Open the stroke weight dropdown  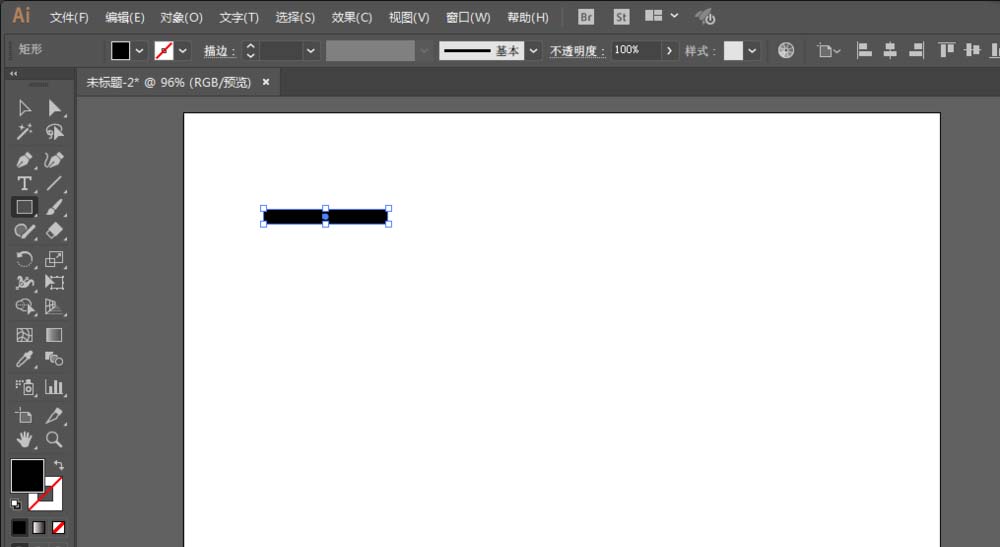click(x=311, y=51)
